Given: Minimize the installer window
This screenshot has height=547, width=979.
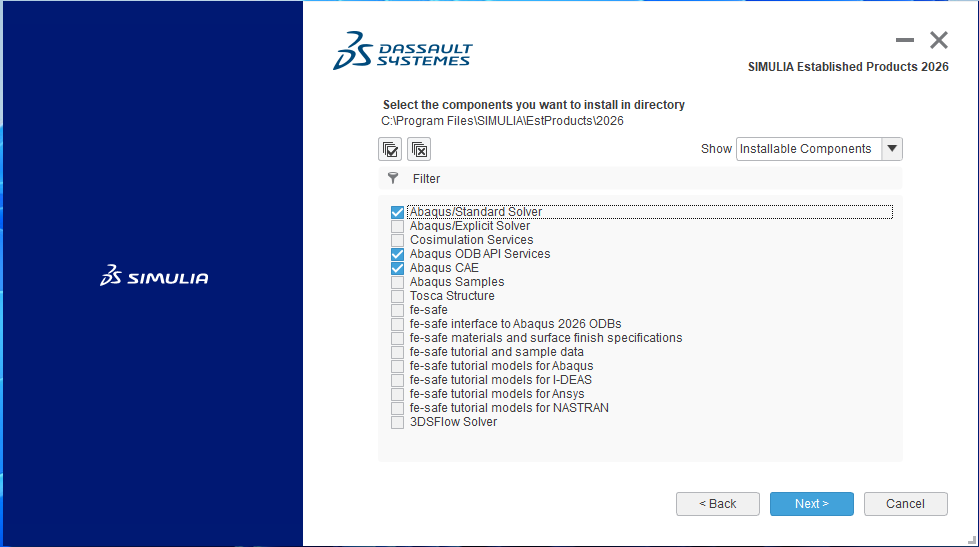Looking at the screenshot, I should pyautogui.click(x=905, y=40).
